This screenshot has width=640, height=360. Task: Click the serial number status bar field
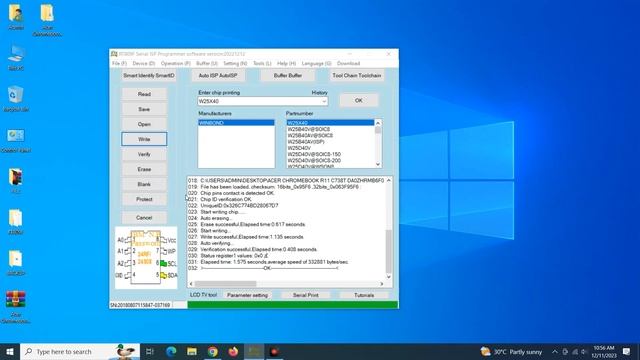(140, 305)
